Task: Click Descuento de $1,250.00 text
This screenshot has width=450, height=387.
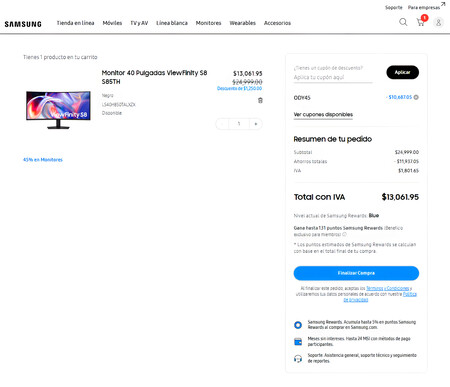Action: click(x=239, y=89)
